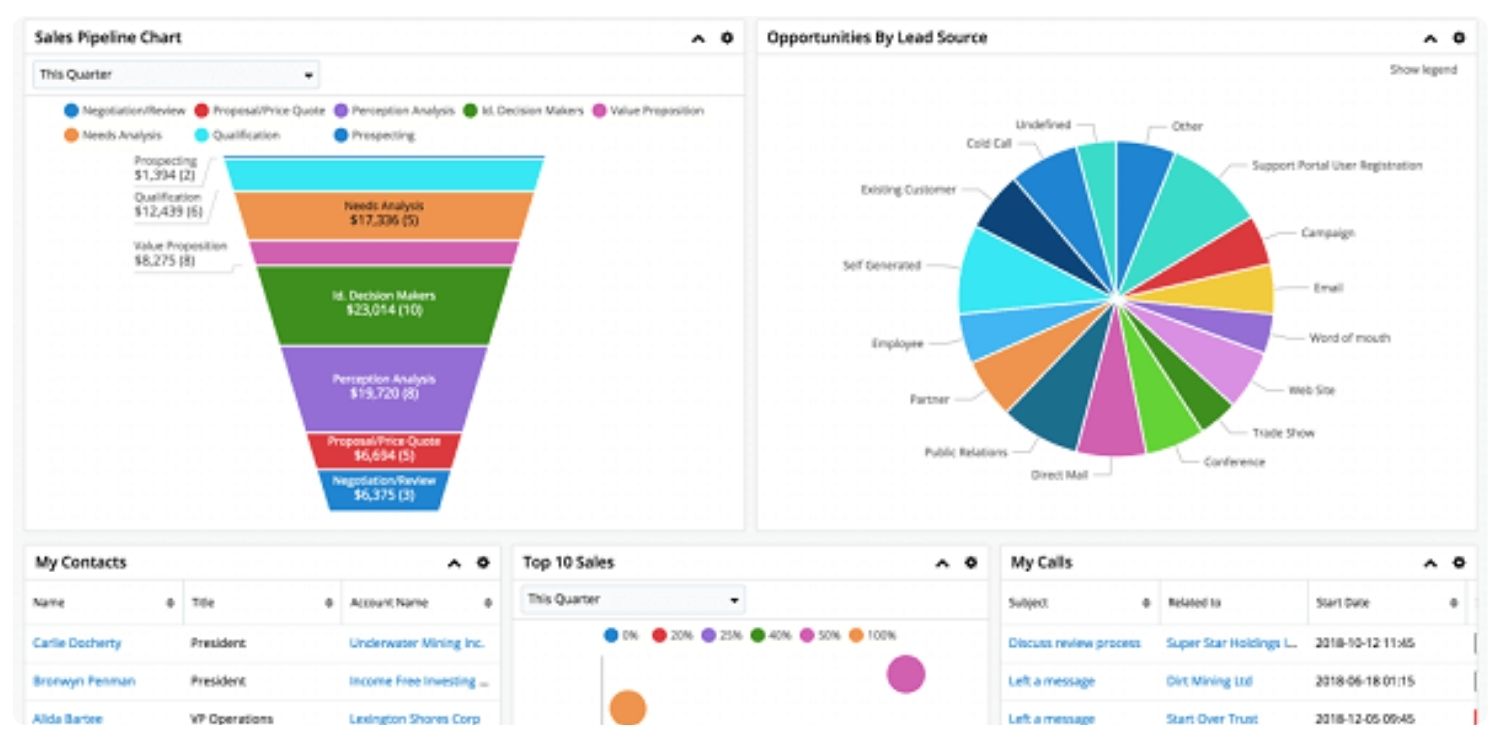Screen dimensions: 1500x741
Task: Open Dirt Mining Ltd related record
Action: coord(1209,681)
